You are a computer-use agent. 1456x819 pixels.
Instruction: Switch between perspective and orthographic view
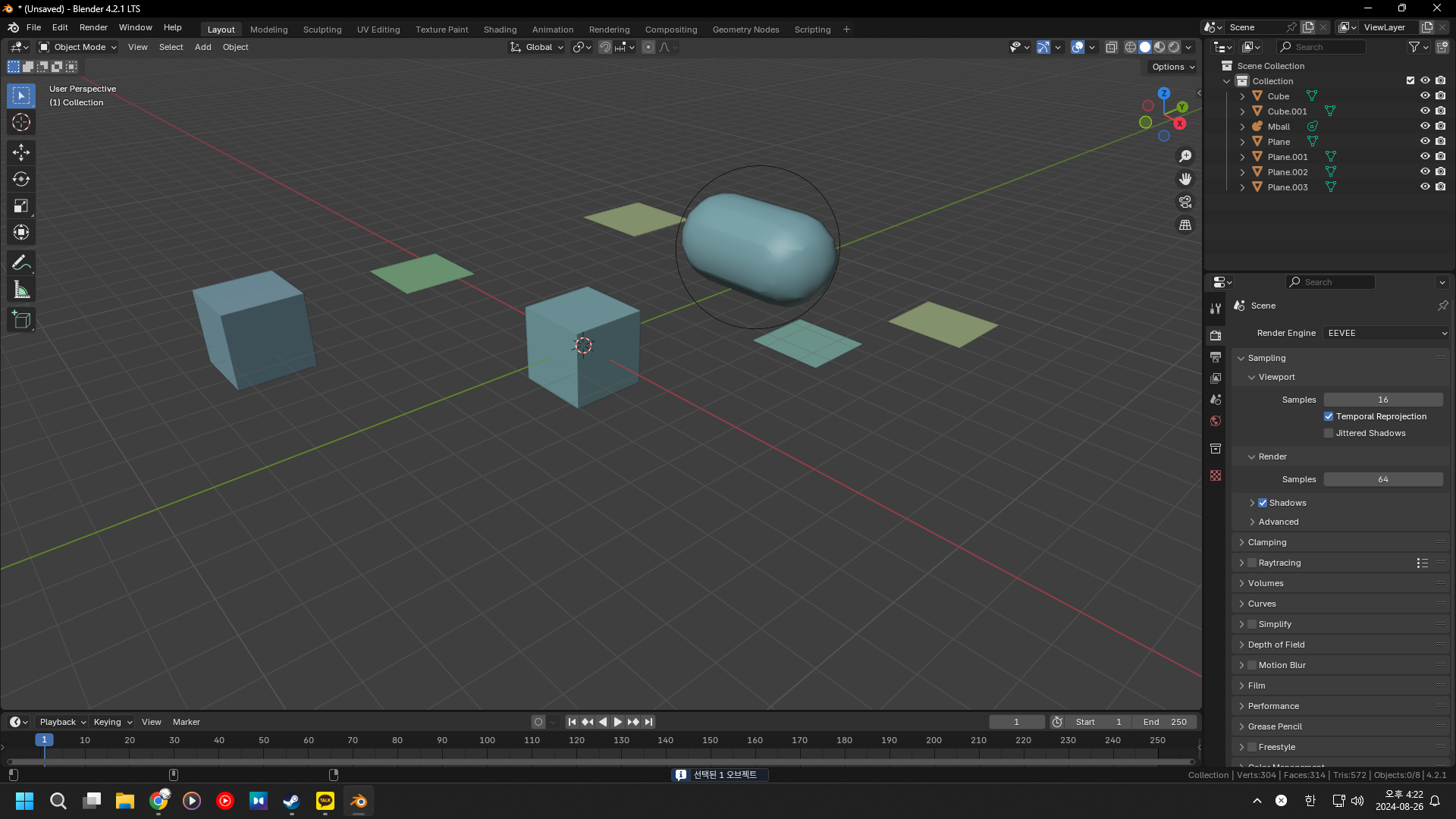pos(1185,225)
